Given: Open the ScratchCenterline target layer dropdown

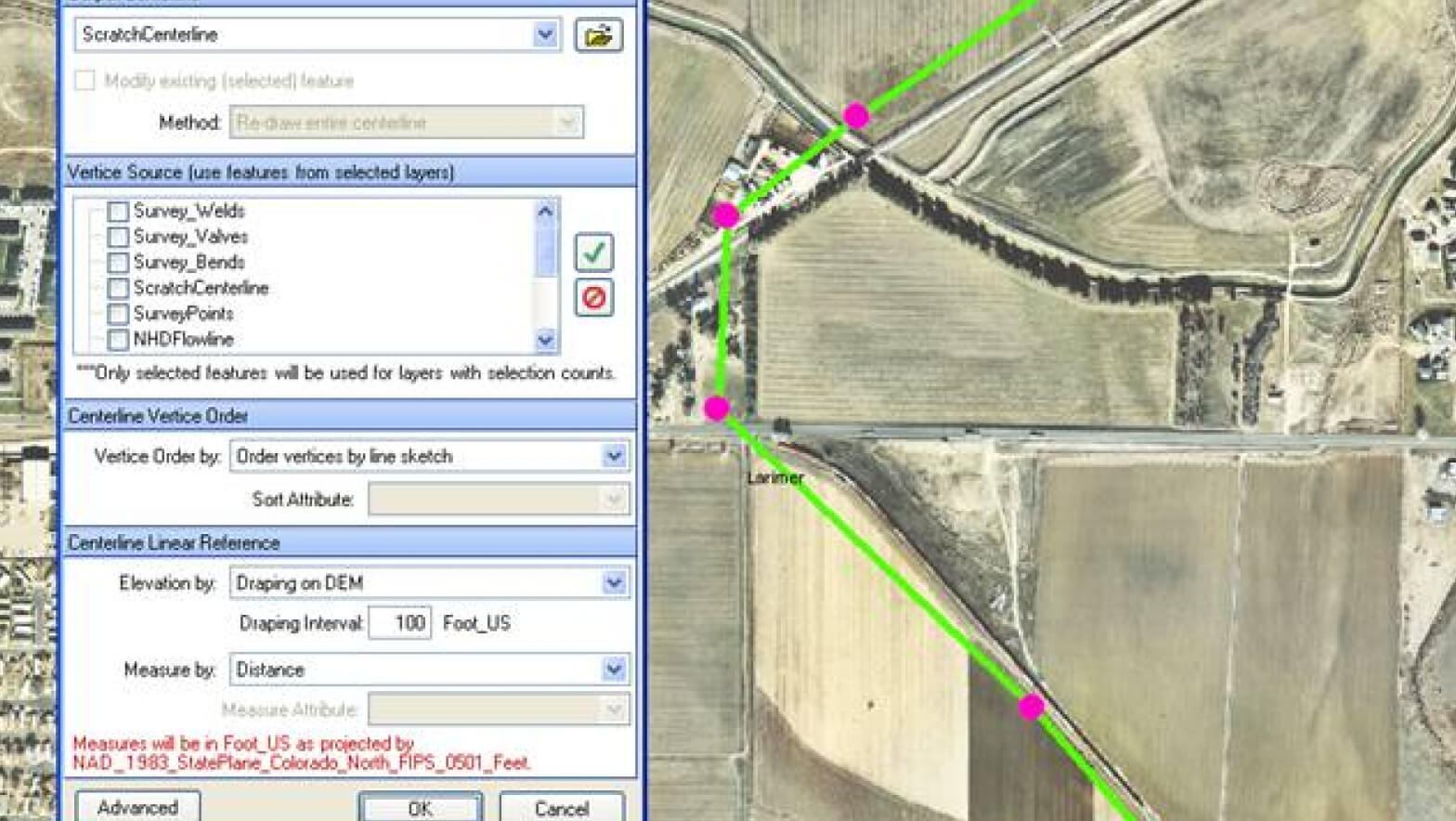Looking at the screenshot, I should (x=545, y=35).
